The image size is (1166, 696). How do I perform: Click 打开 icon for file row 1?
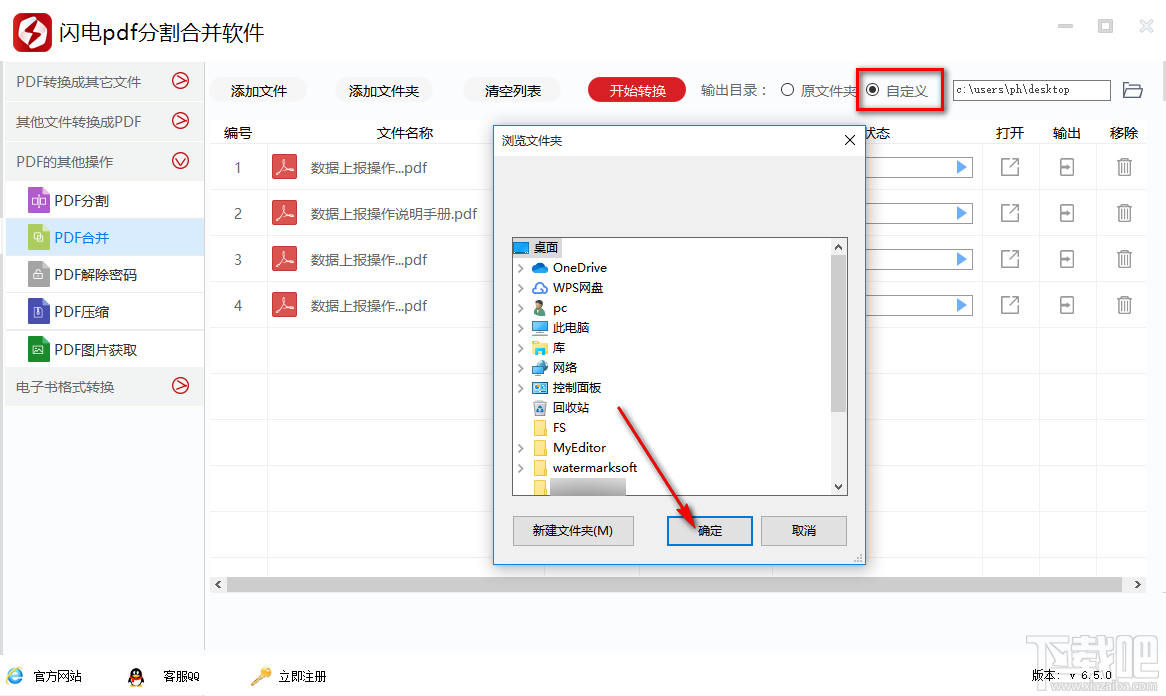click(x=1010, y=167)
